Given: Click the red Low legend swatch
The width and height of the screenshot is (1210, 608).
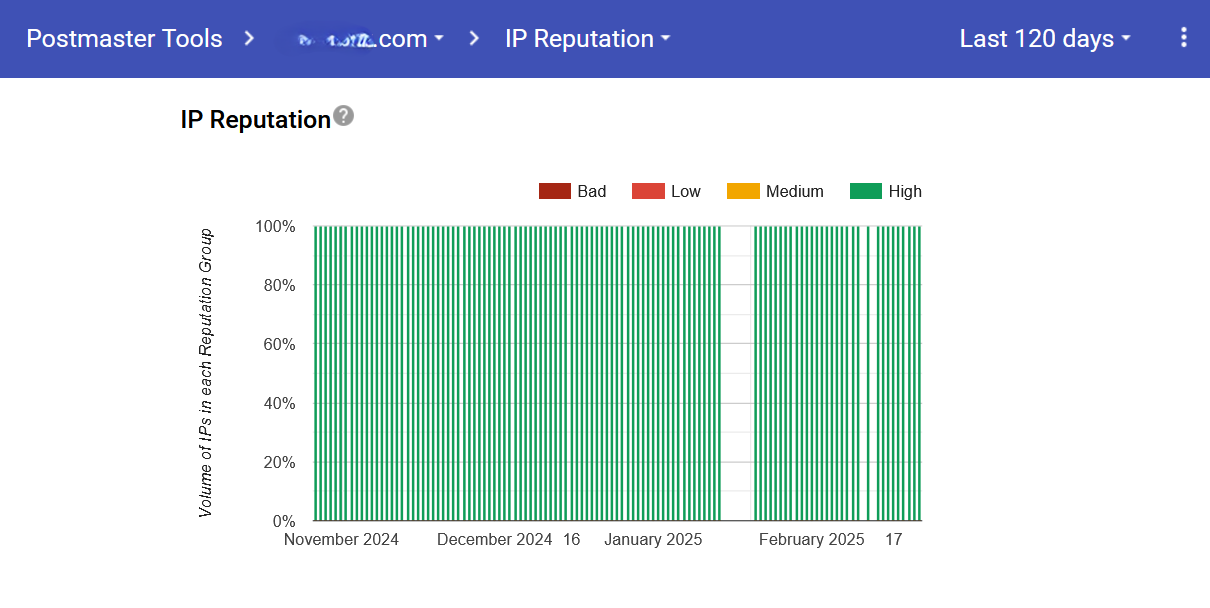Looking at the screenshot, I should (648, 191).
